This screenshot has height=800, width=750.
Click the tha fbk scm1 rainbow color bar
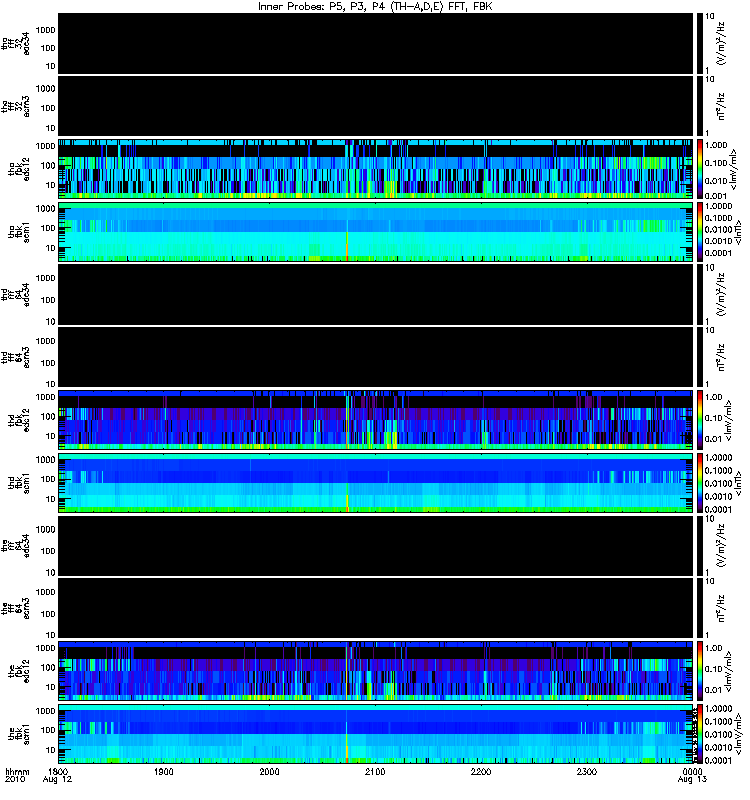700,232
